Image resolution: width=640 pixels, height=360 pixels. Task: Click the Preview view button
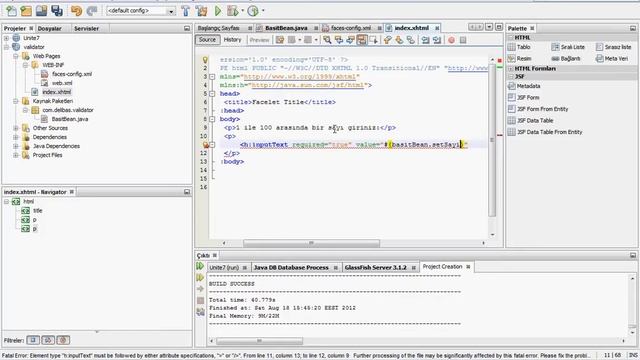tap(259, 40)
